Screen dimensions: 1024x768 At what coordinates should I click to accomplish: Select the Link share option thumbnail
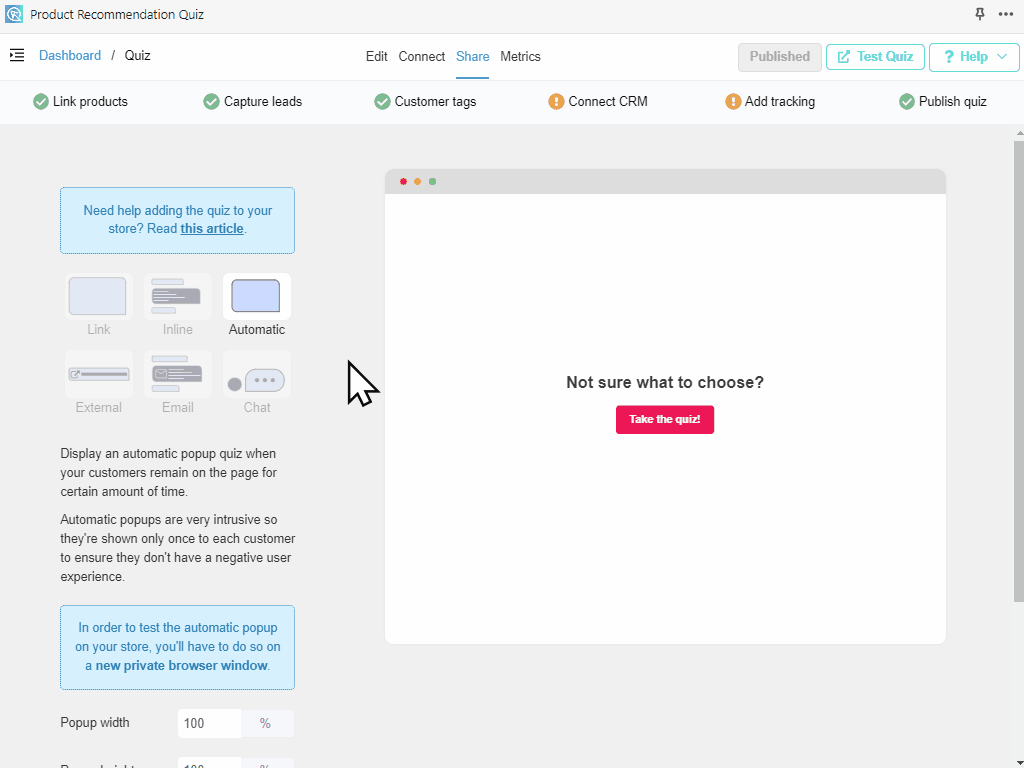coord(98,296)
